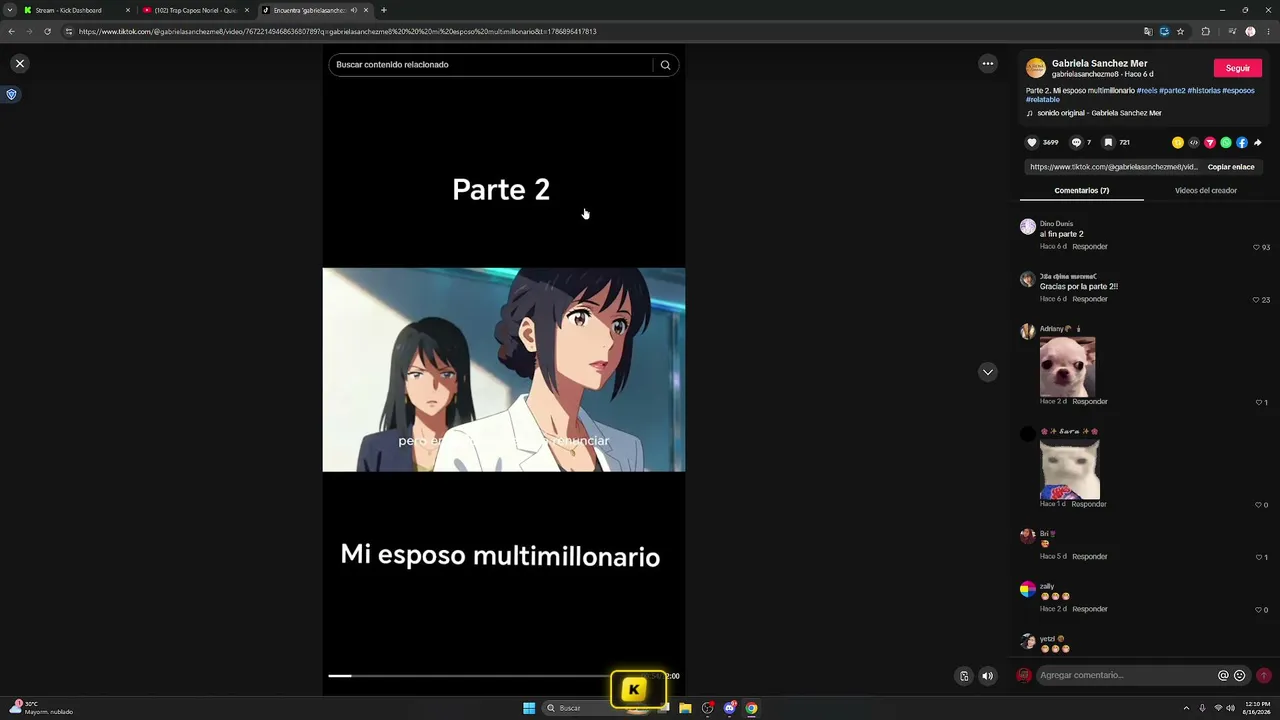Click the Buscar contenido relacionado search field
This screenshot has width=1280, height=720.
point(493,65)
